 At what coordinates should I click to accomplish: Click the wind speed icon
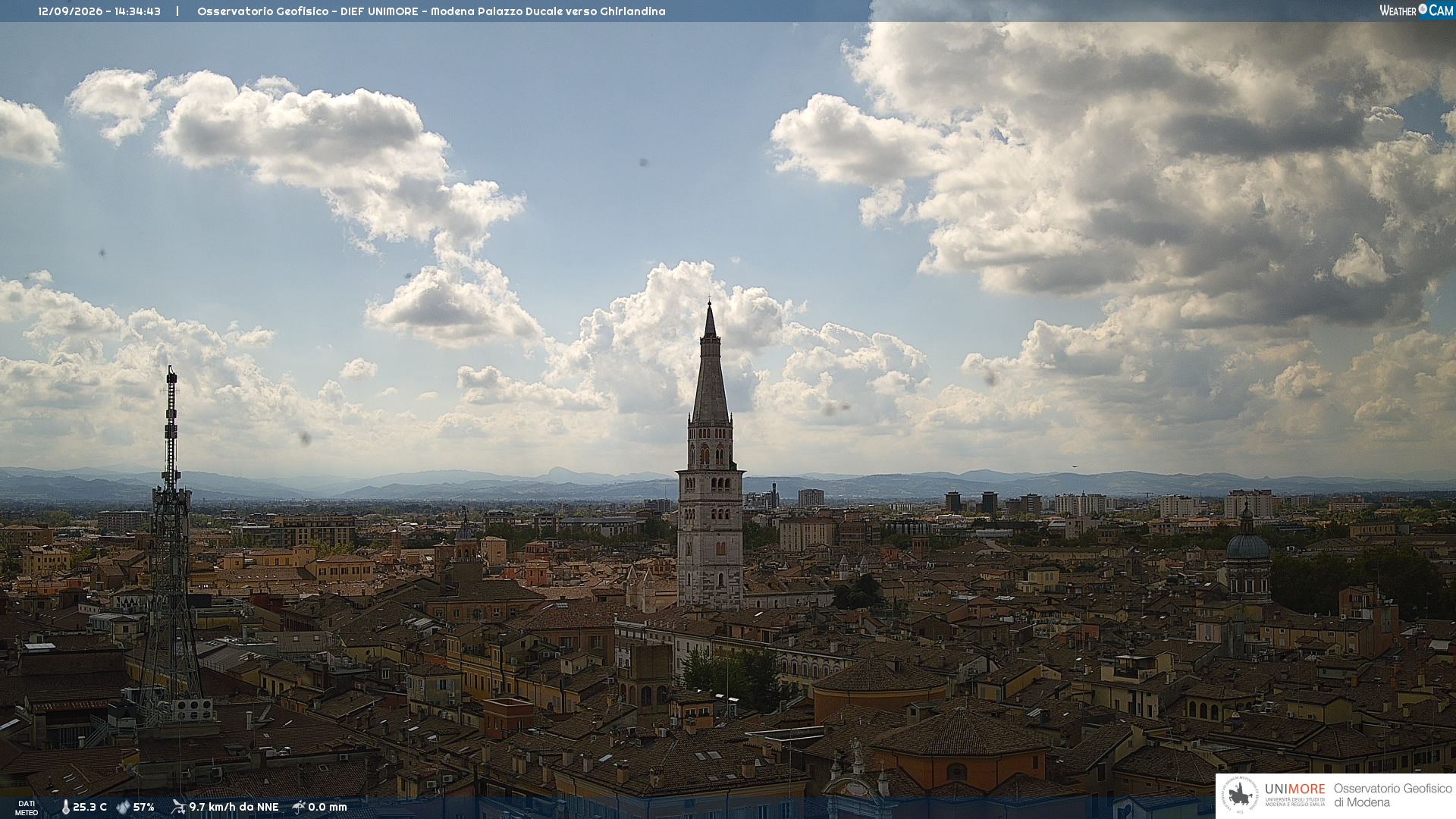pos(178,807)
